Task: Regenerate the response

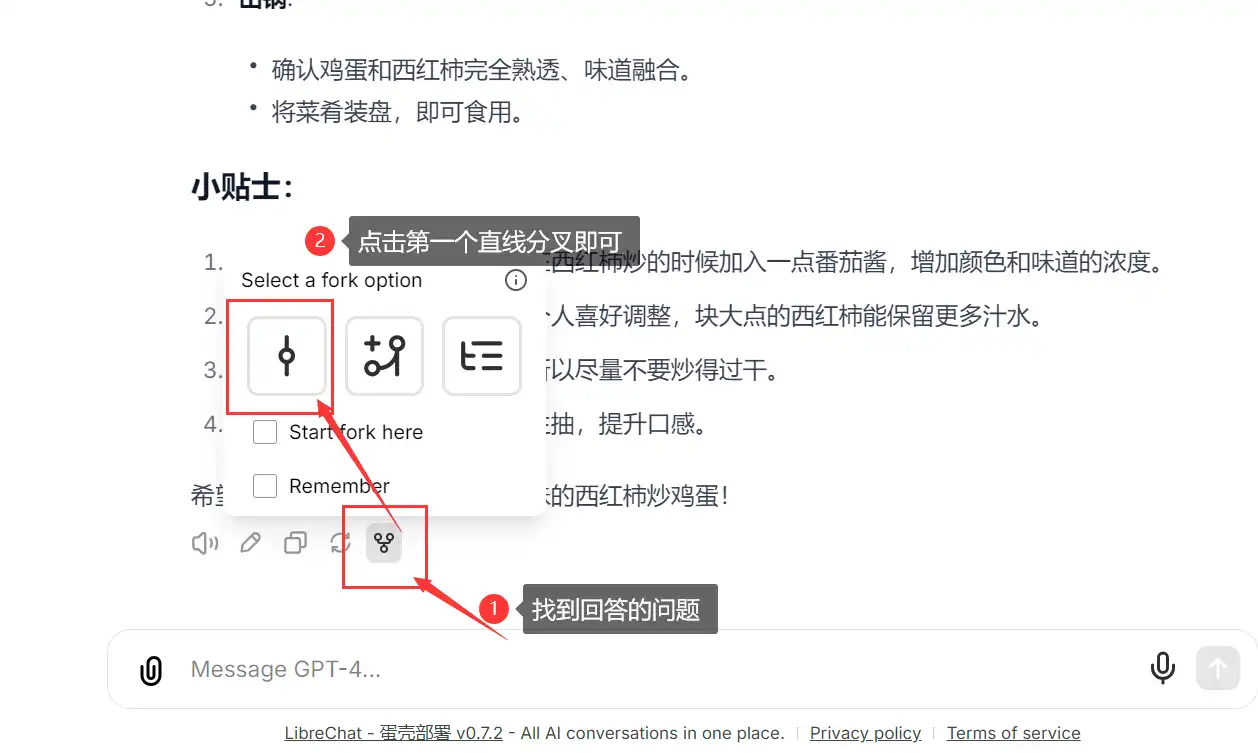Action: point(340,543)
